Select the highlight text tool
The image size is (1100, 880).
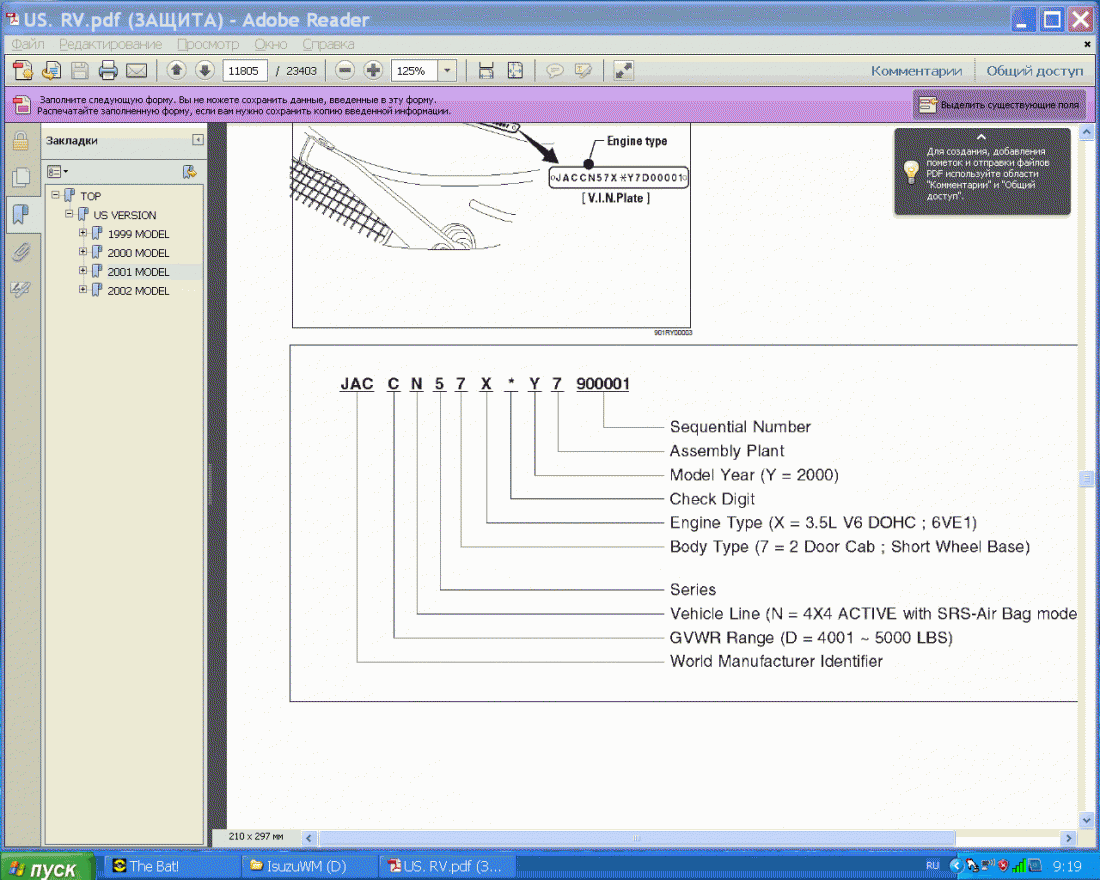point(584,70)
